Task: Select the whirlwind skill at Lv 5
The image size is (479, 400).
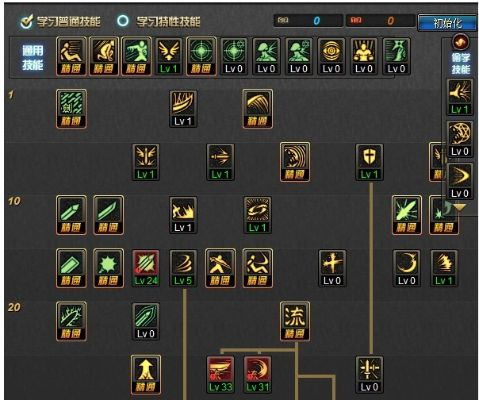Action: [x=183, y=268]
